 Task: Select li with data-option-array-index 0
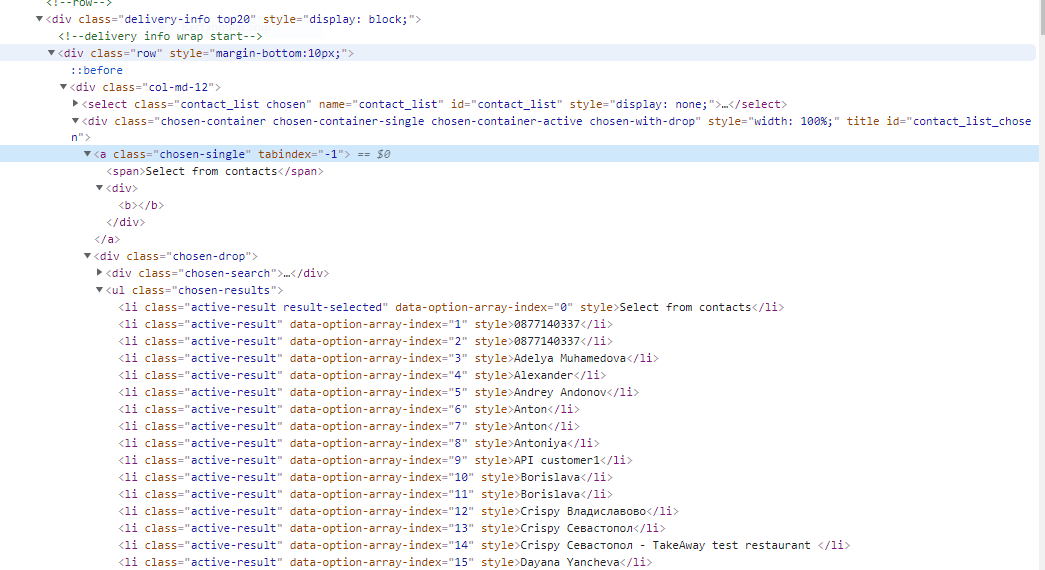tap(451, 307)
